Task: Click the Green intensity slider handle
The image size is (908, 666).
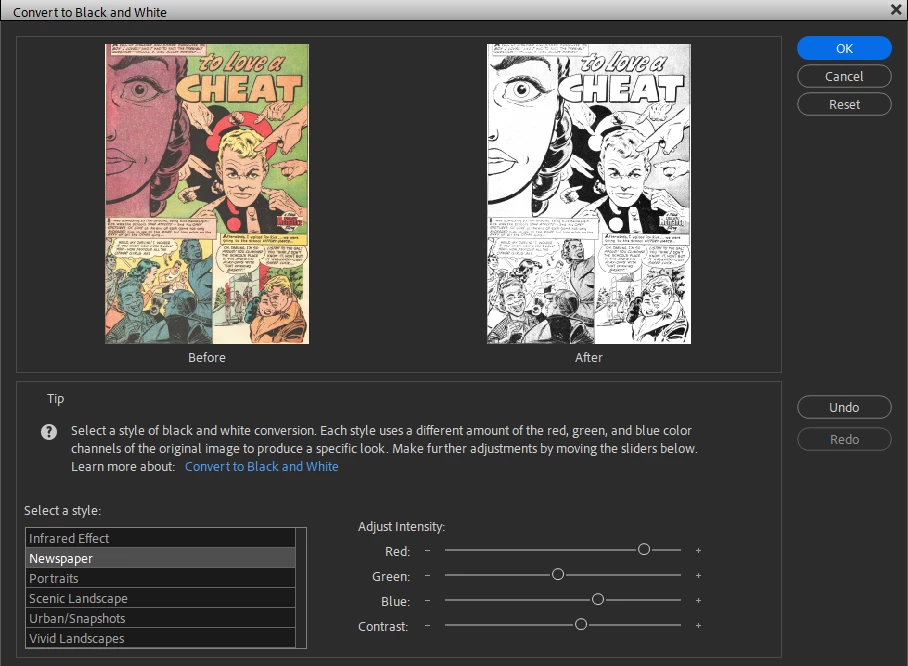Action: 558,574
